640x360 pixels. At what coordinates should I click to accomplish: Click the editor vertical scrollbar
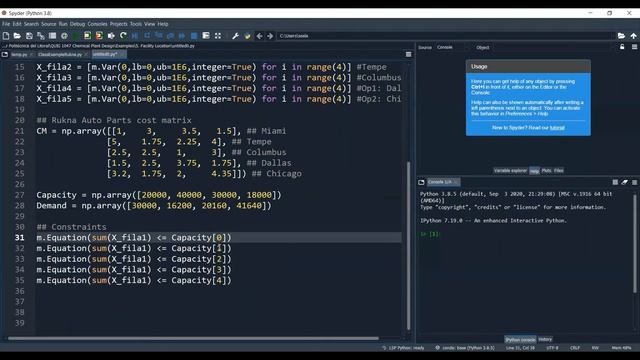click(409, 245)
